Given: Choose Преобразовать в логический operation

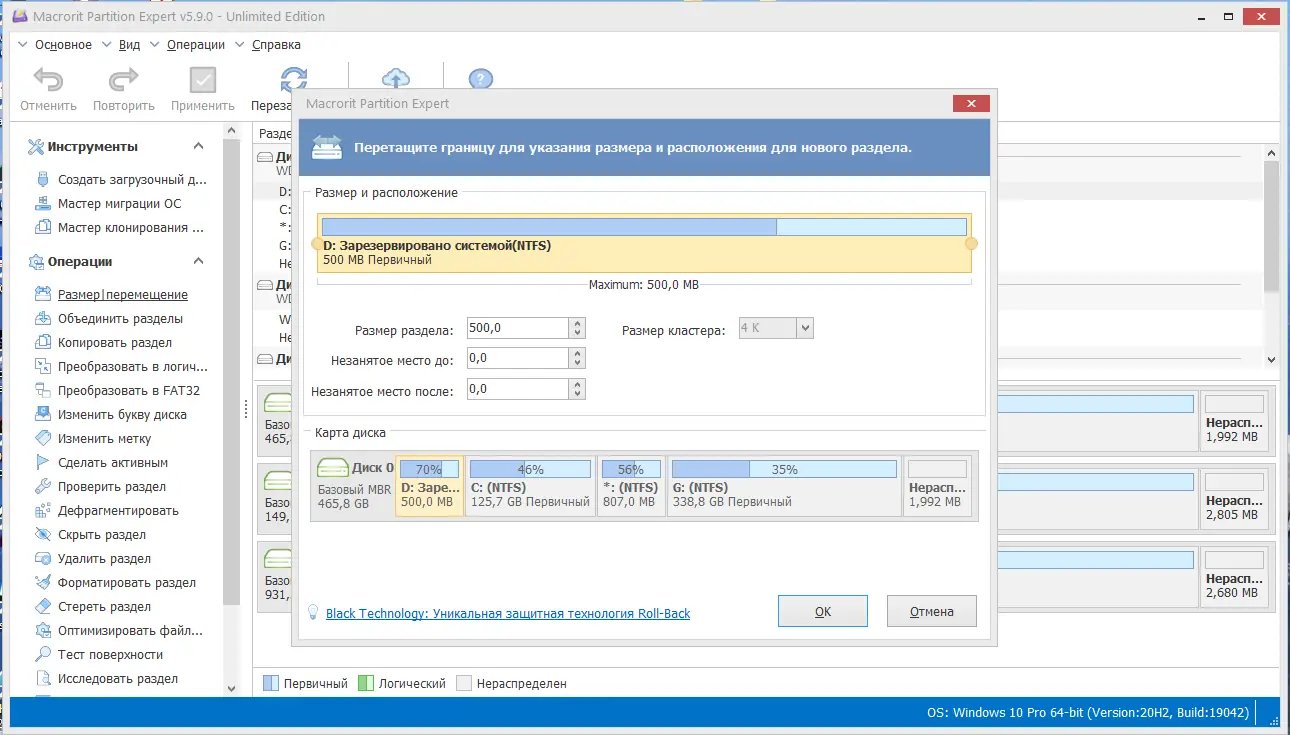Looking at the screenshot, I should point(120,367).
